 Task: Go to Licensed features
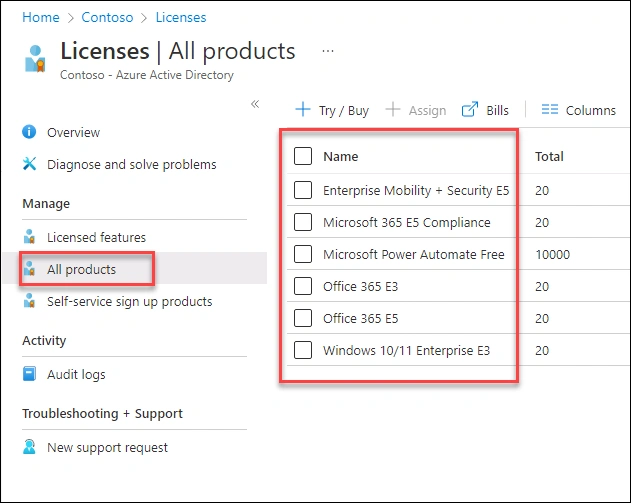point(96,237)
